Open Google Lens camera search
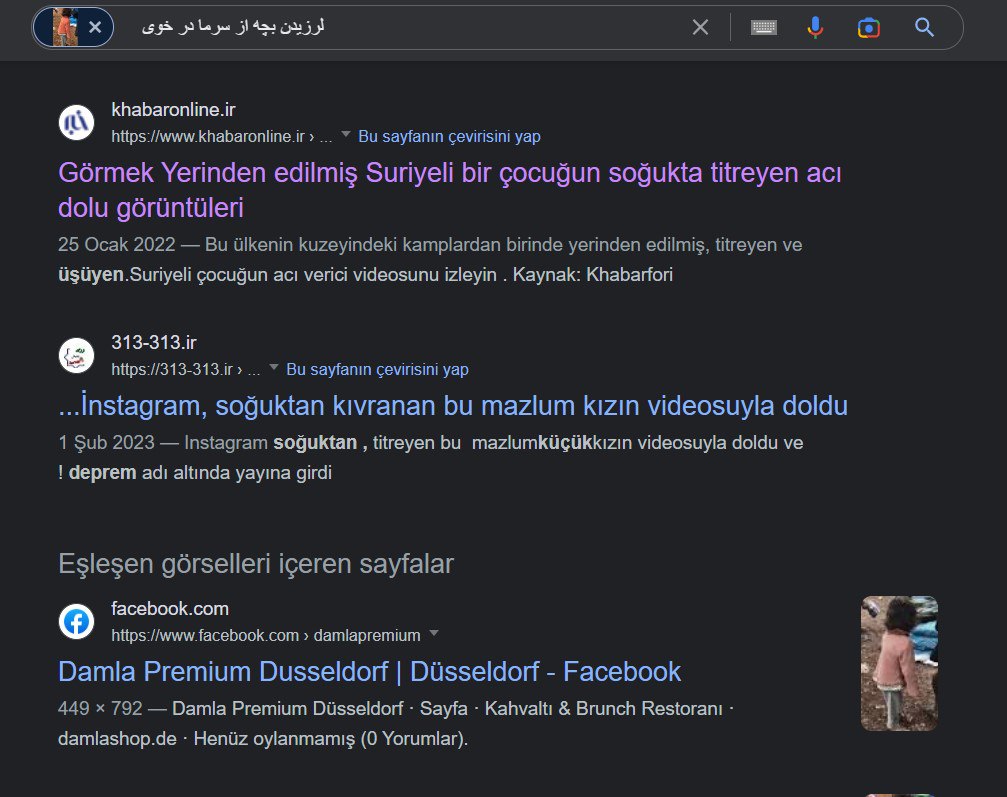This screenshot has height=797, width=1007. (x=868, y=28)
